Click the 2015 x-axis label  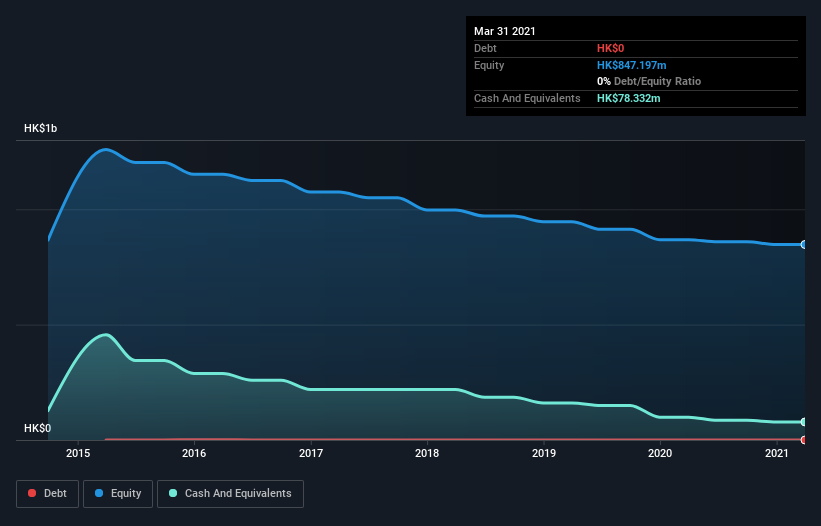(x=78, y=453)
